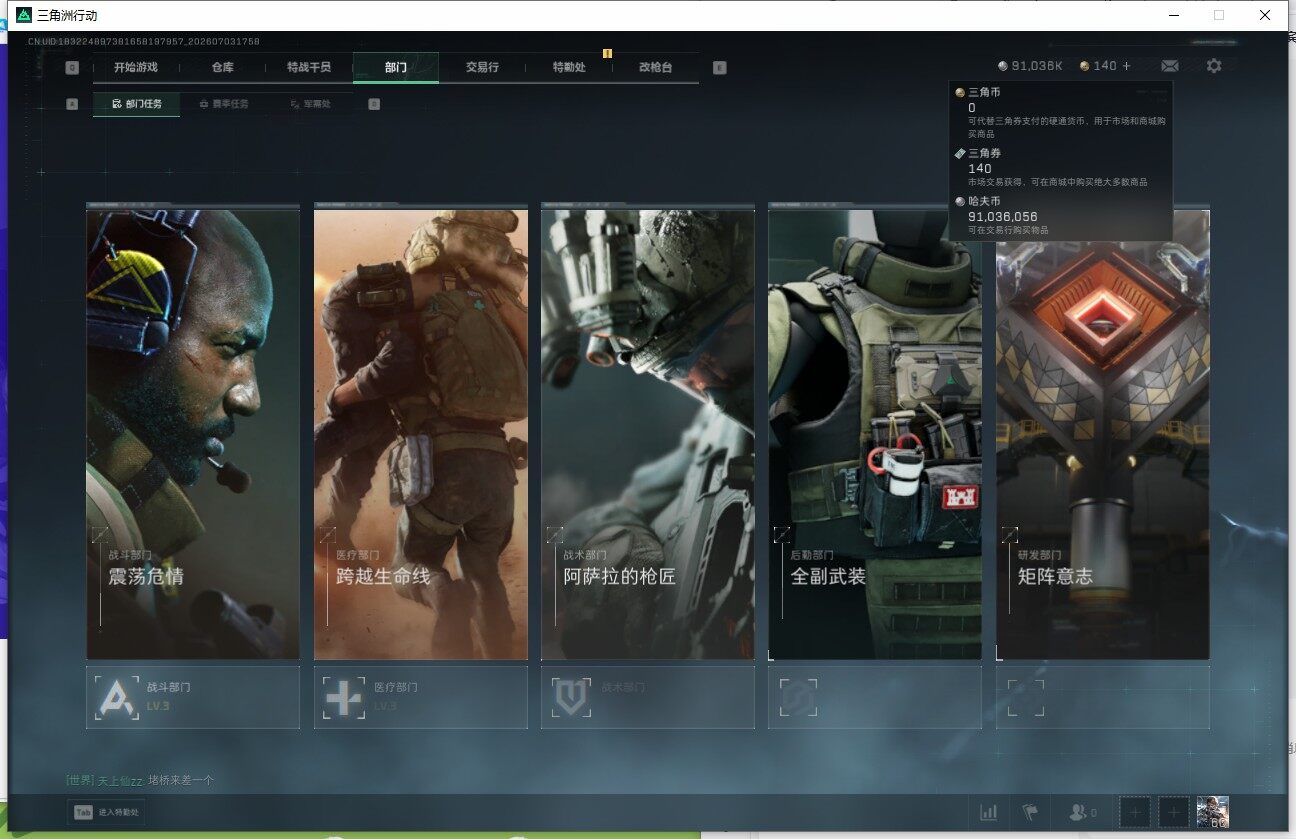Go to the 交易行 tab
Viewport: 1296px width, 839px height.
click(482, 67)
